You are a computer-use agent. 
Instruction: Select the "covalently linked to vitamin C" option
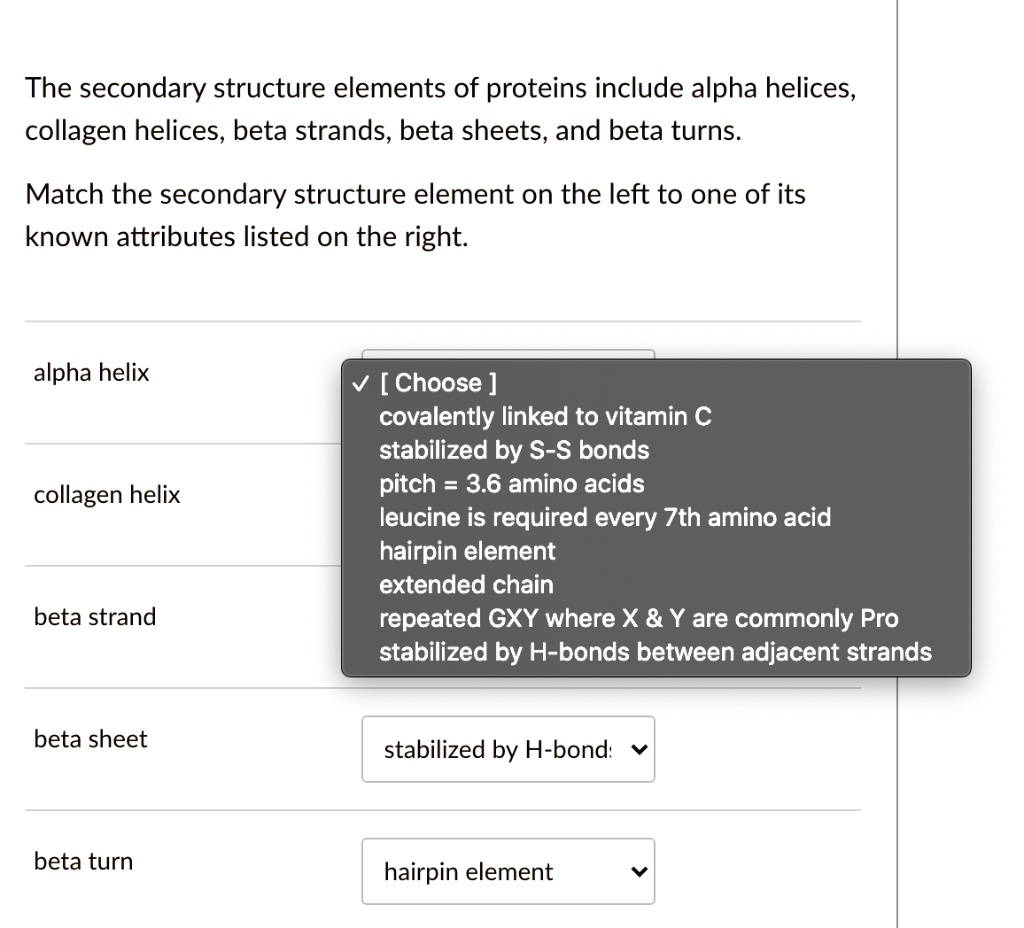tap(544, 417)
